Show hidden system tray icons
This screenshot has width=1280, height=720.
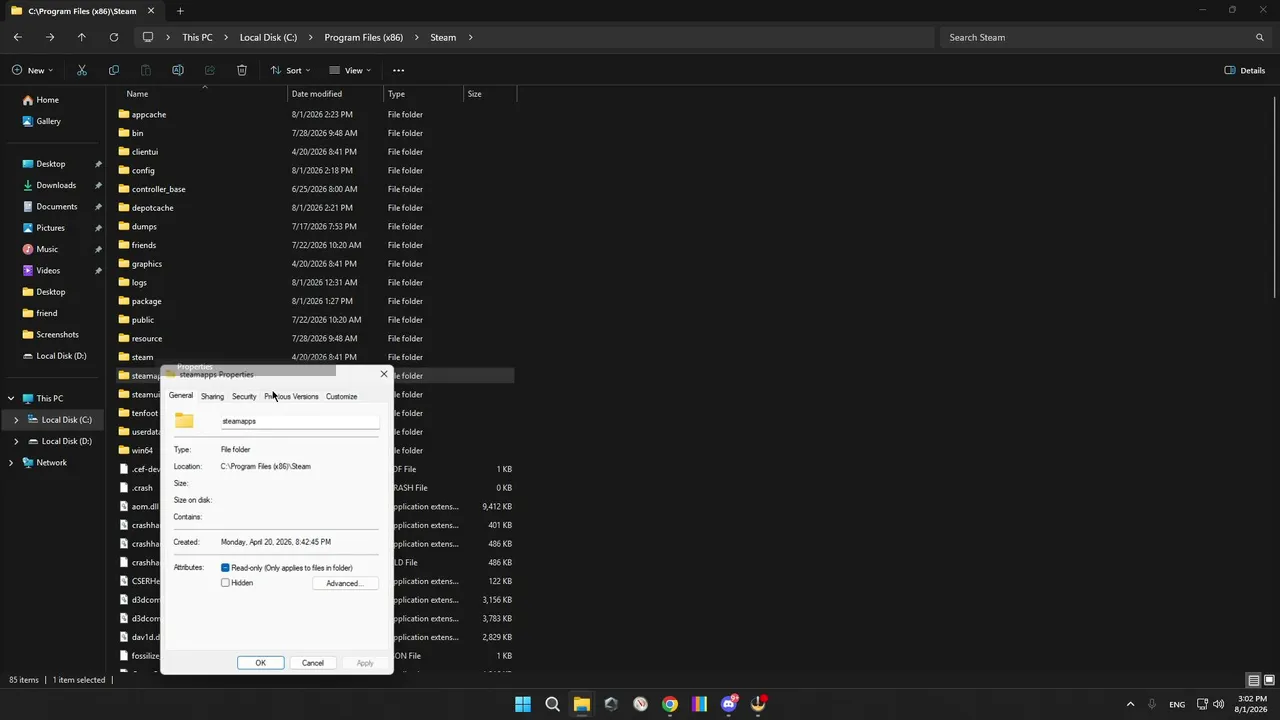tap(1130, 704)
